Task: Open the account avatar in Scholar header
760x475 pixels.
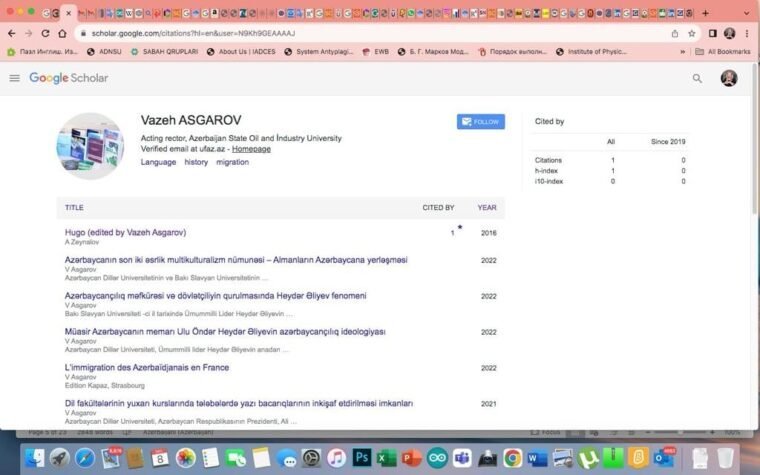Action: pyautogui.click(x=729, y=78)
